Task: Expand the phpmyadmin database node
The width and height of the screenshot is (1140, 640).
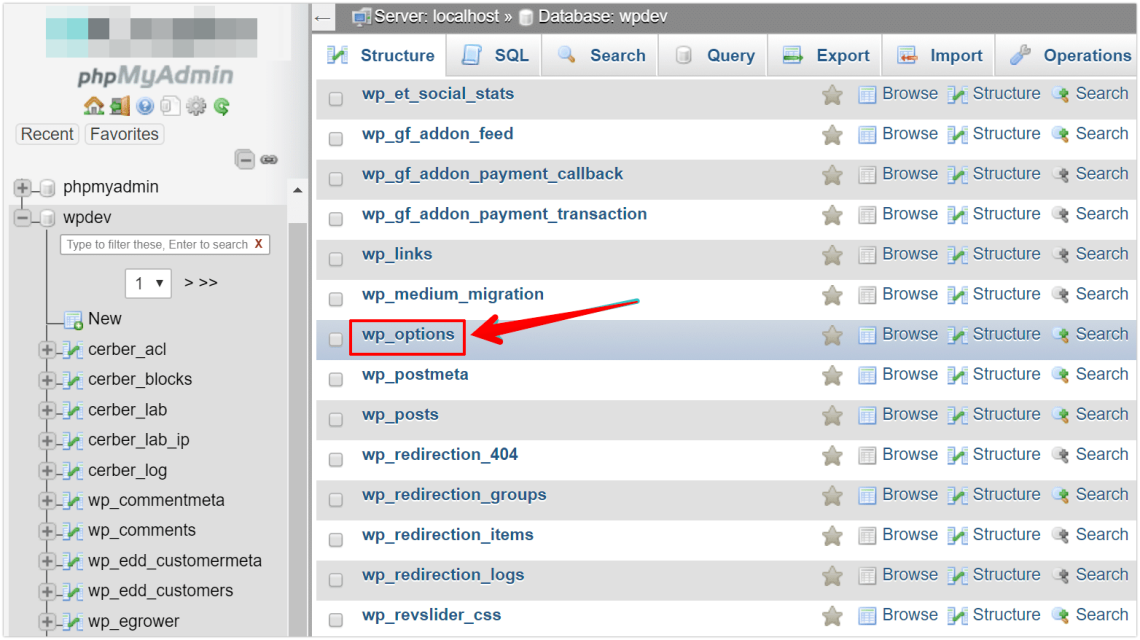Action: [x=22, y=187]
